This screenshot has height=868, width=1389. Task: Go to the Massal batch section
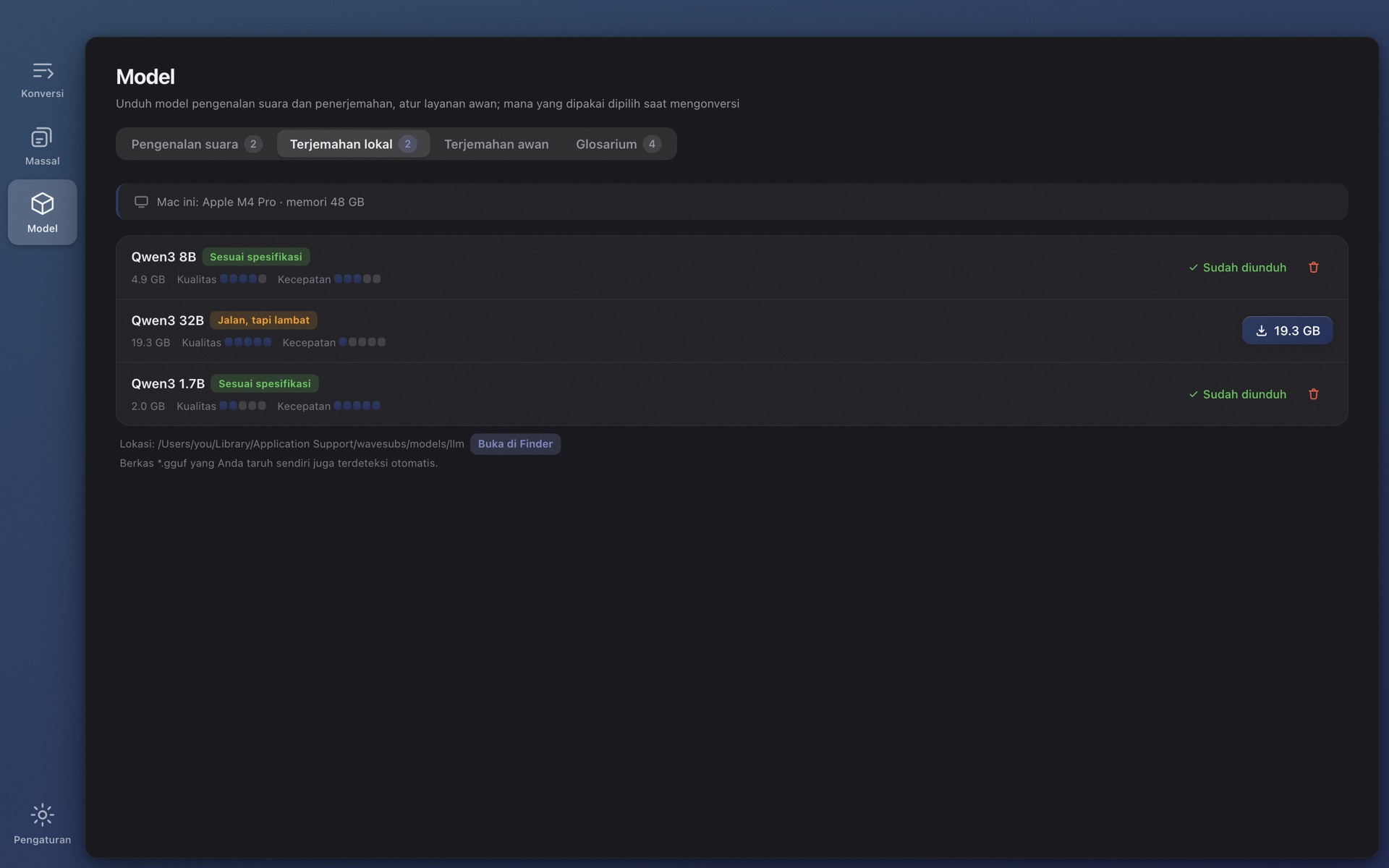(x=42, y=147)
